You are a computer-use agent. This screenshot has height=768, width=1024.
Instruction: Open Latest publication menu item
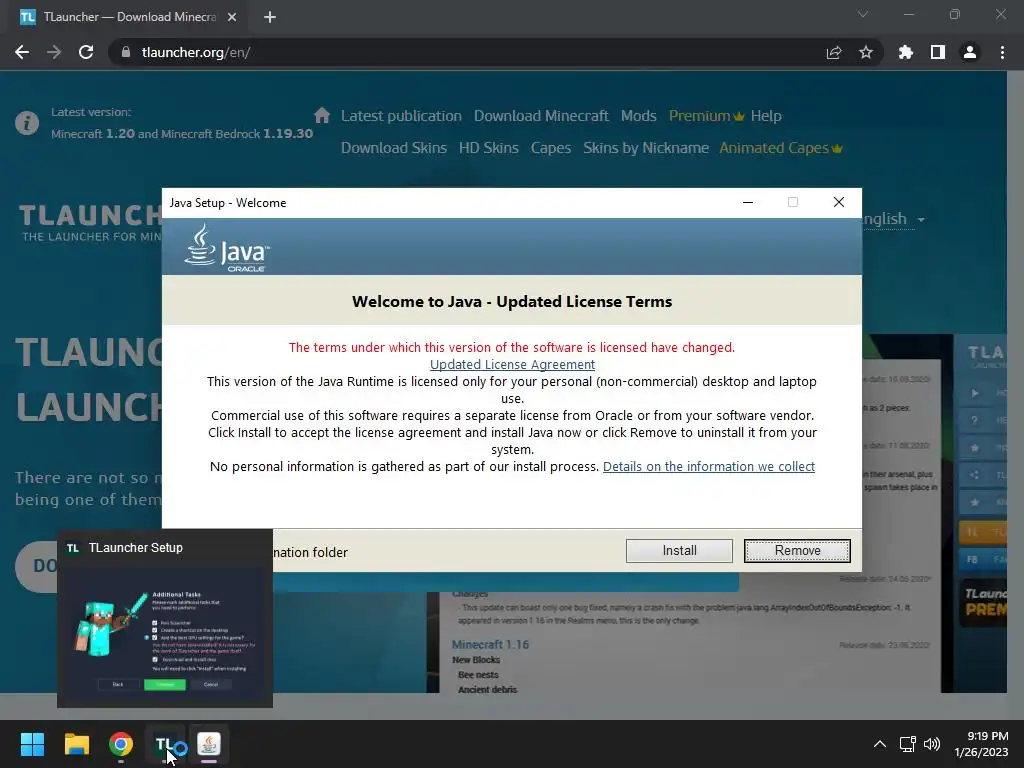pos(401,116)
